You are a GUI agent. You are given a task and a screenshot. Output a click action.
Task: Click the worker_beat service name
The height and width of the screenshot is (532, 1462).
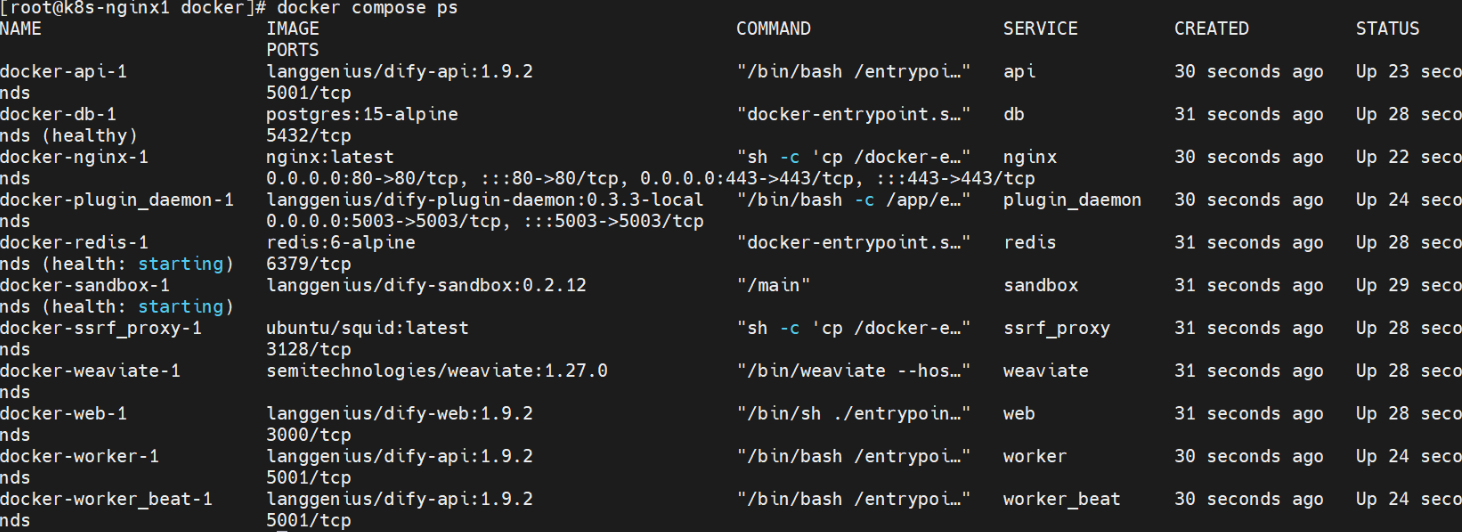click(x=1061, y=499)
